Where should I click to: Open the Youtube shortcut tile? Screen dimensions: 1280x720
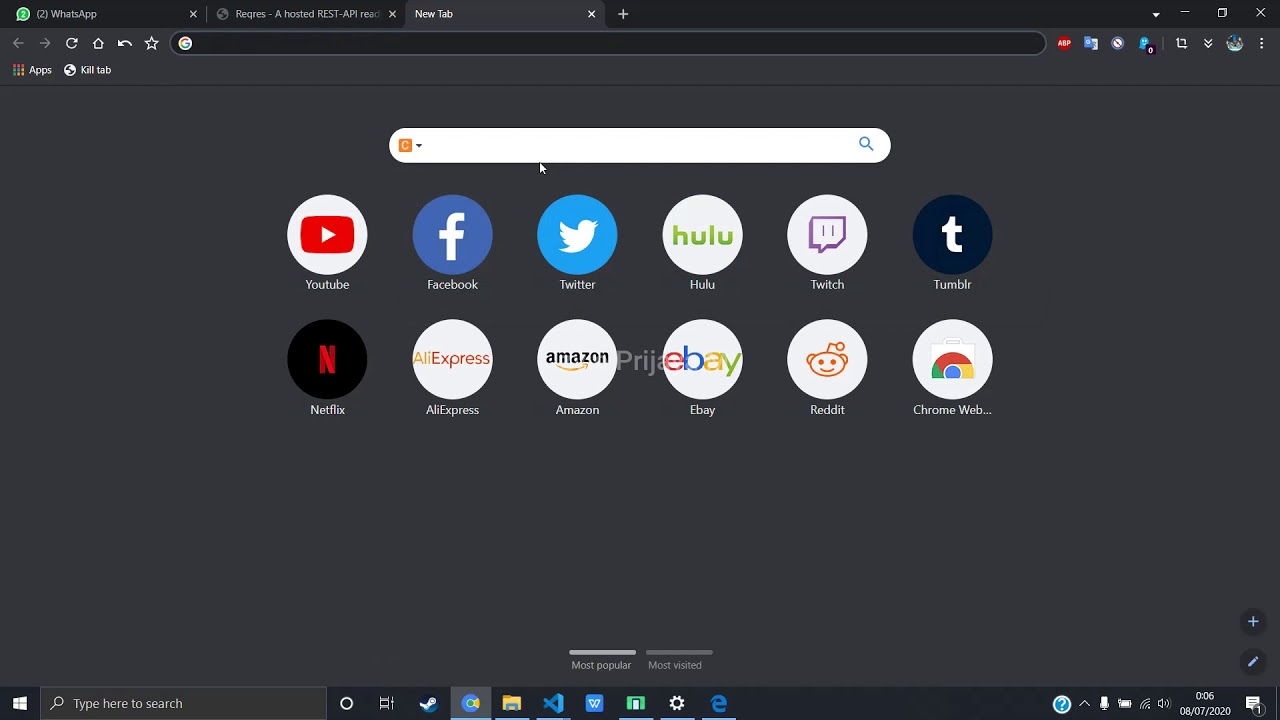click(x=327, y=243)
